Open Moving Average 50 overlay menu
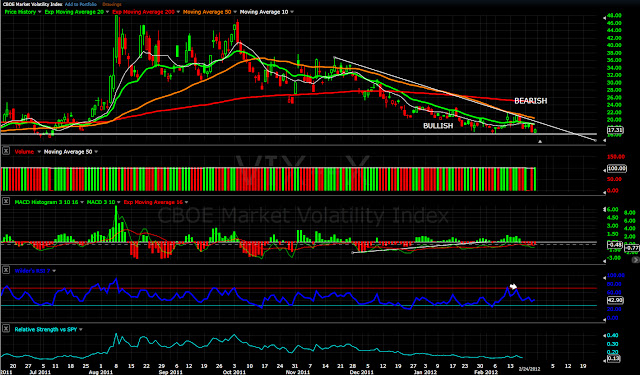Viewport: 640px width, 375px height. click(235, 12)
